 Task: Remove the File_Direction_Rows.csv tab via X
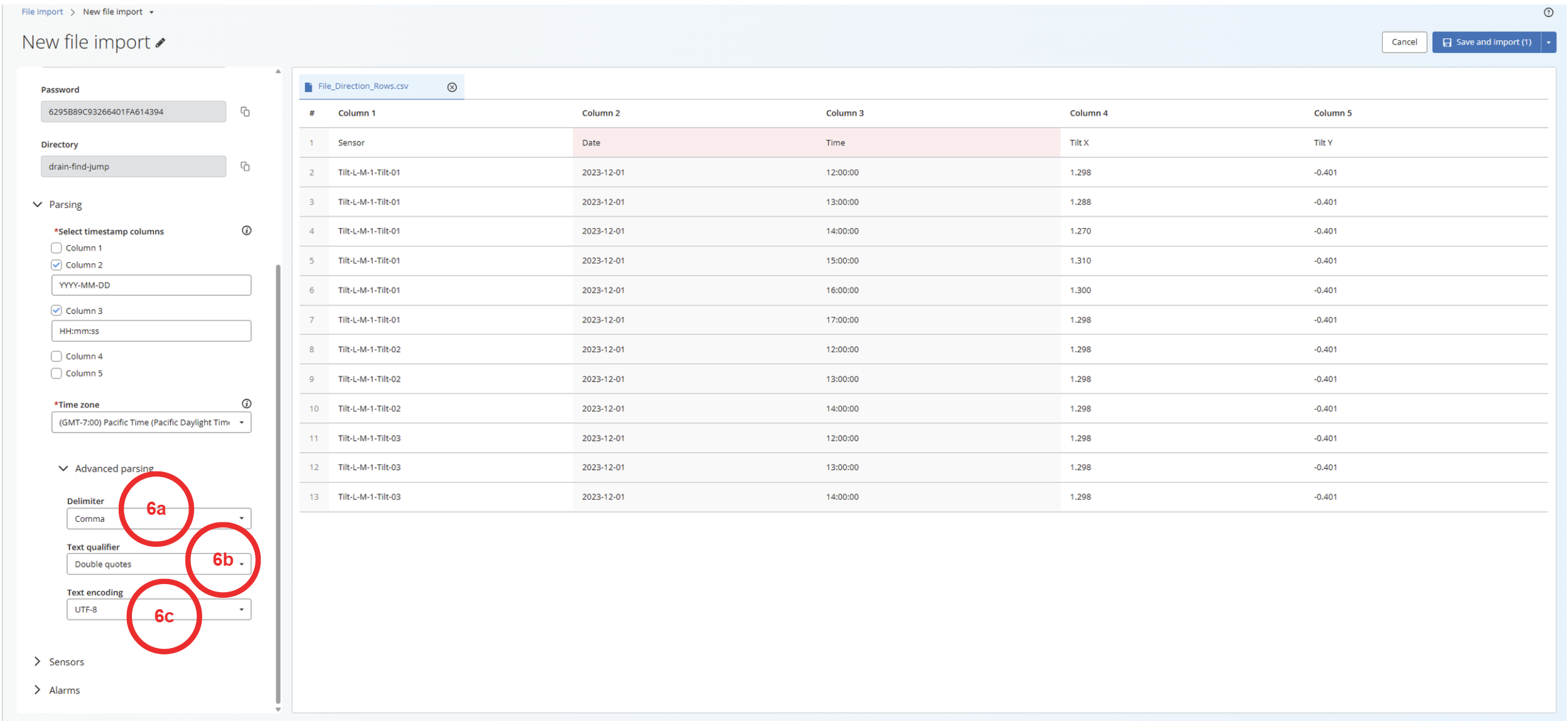tap(452, 87)
